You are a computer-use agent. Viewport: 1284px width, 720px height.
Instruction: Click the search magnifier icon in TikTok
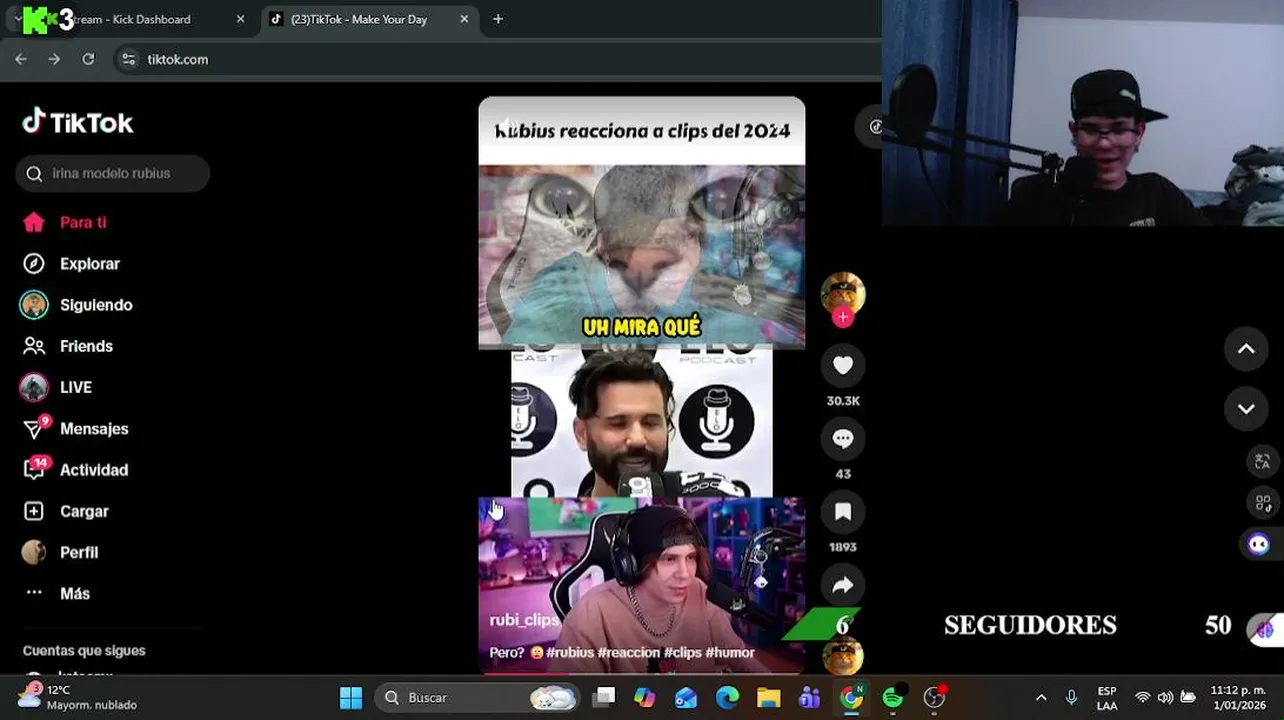[x=34, y=174]
